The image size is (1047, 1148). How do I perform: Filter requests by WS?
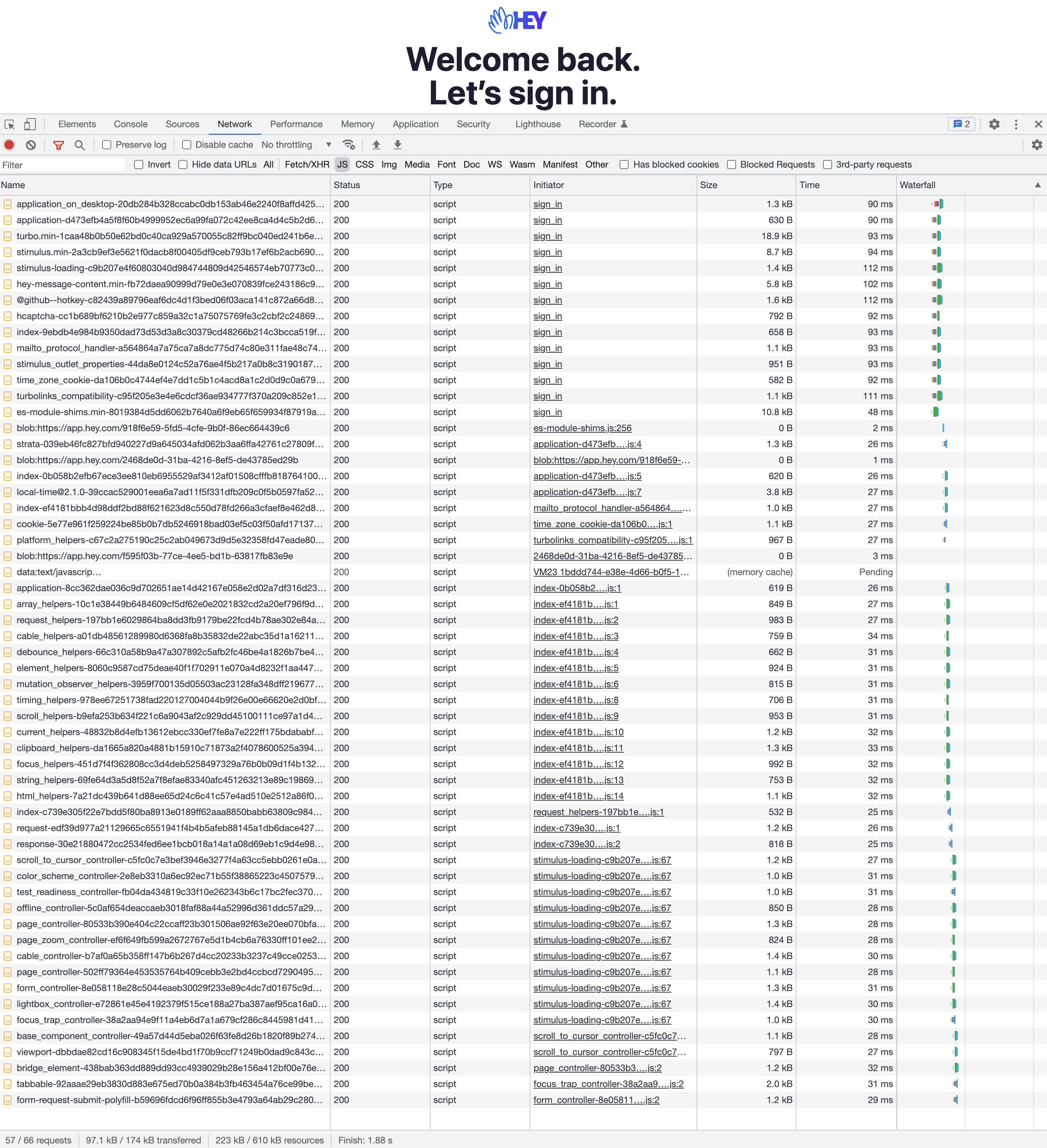[495, 165]
